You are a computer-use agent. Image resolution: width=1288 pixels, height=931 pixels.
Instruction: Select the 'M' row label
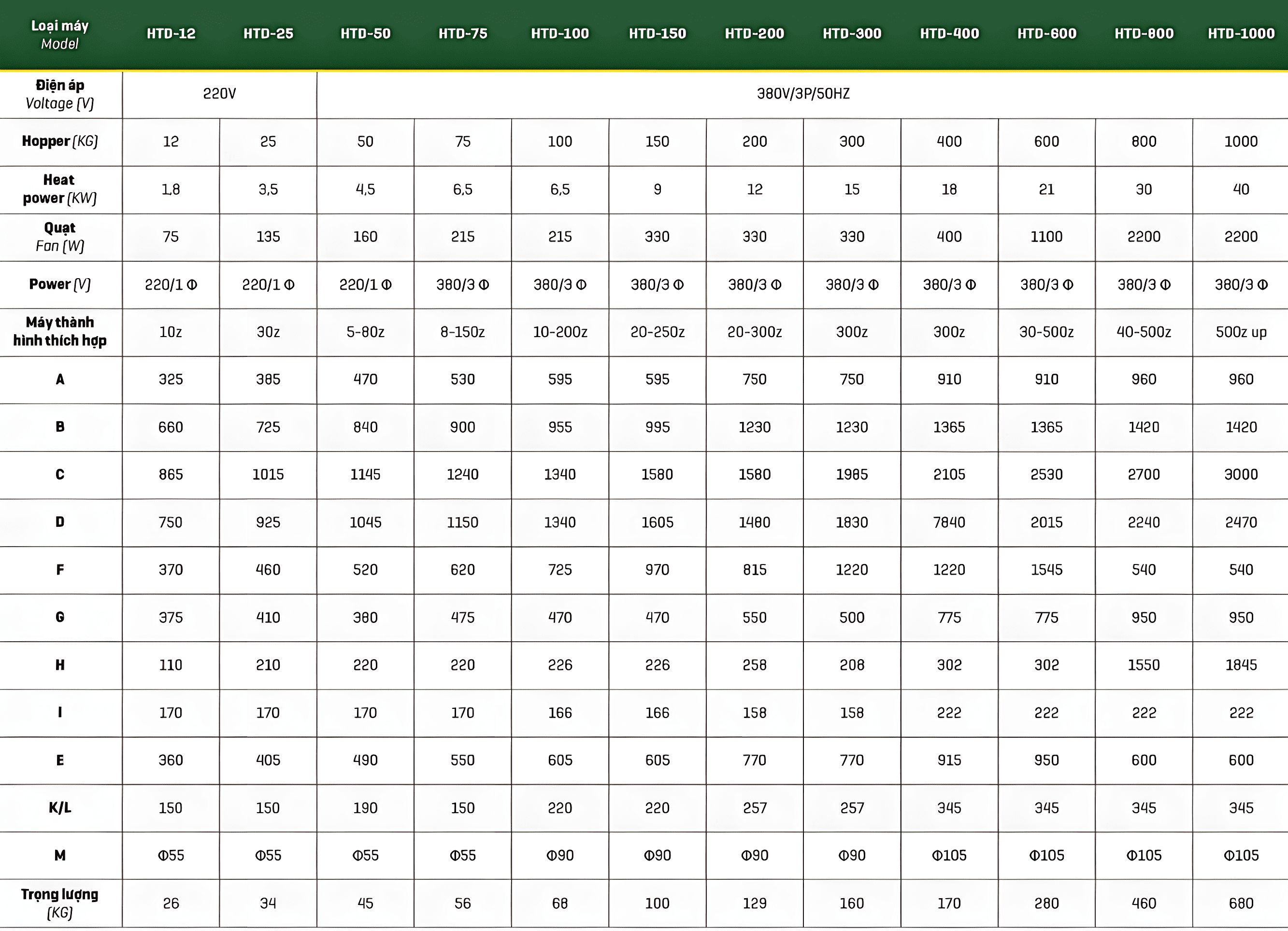point(59,856)
